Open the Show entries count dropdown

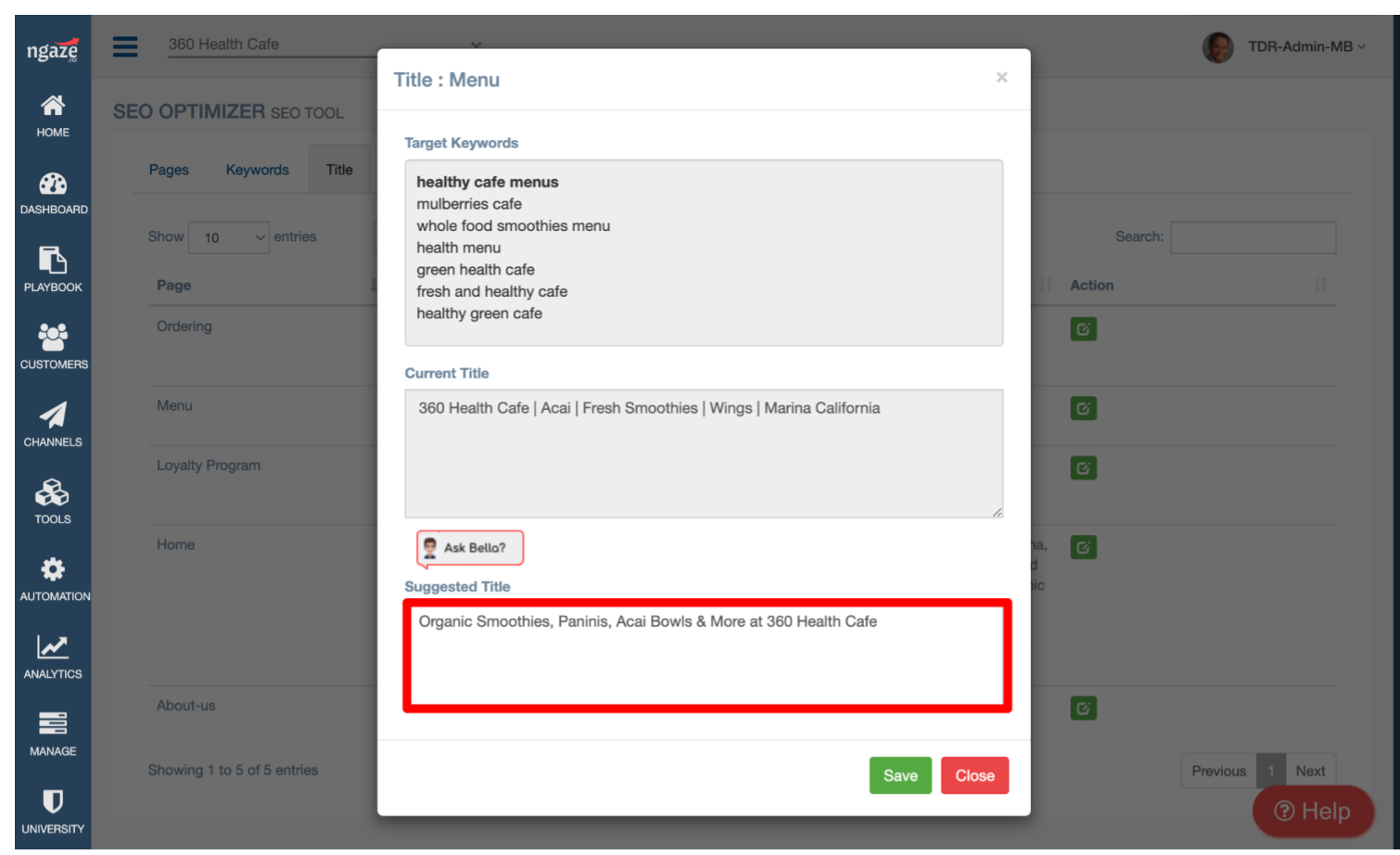[x=229, y=237]
